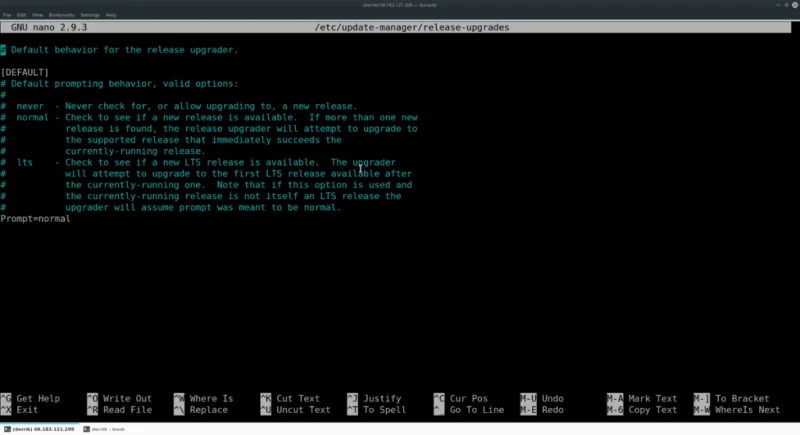The width and height of the screenshot is (800, 435).
Task: Open the Edit menu
Action: [21, 15]
